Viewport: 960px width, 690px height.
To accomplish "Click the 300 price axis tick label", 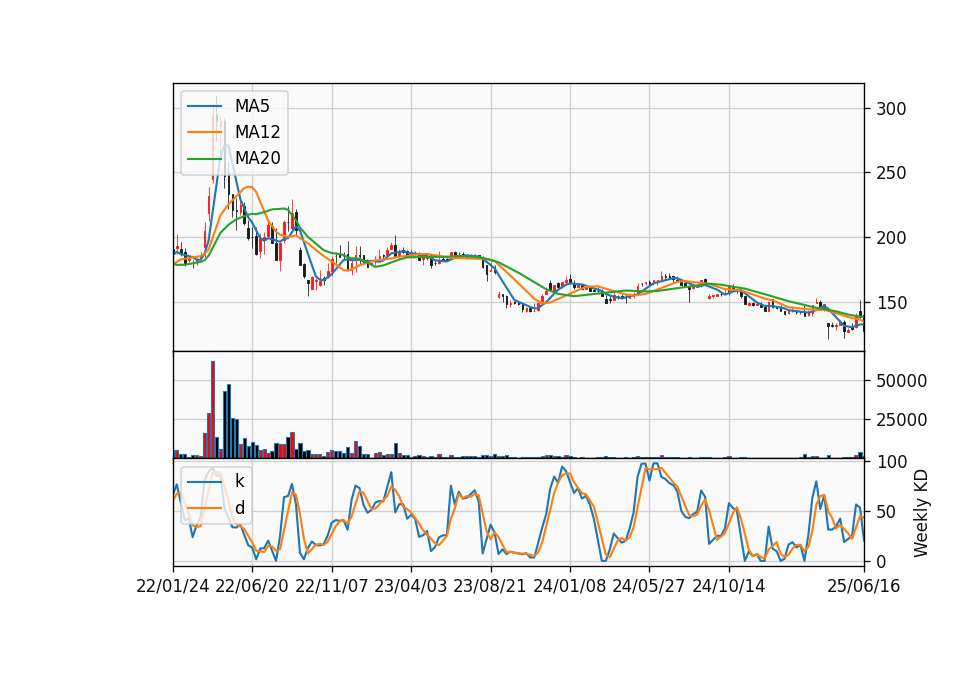I will coord(891,109).
